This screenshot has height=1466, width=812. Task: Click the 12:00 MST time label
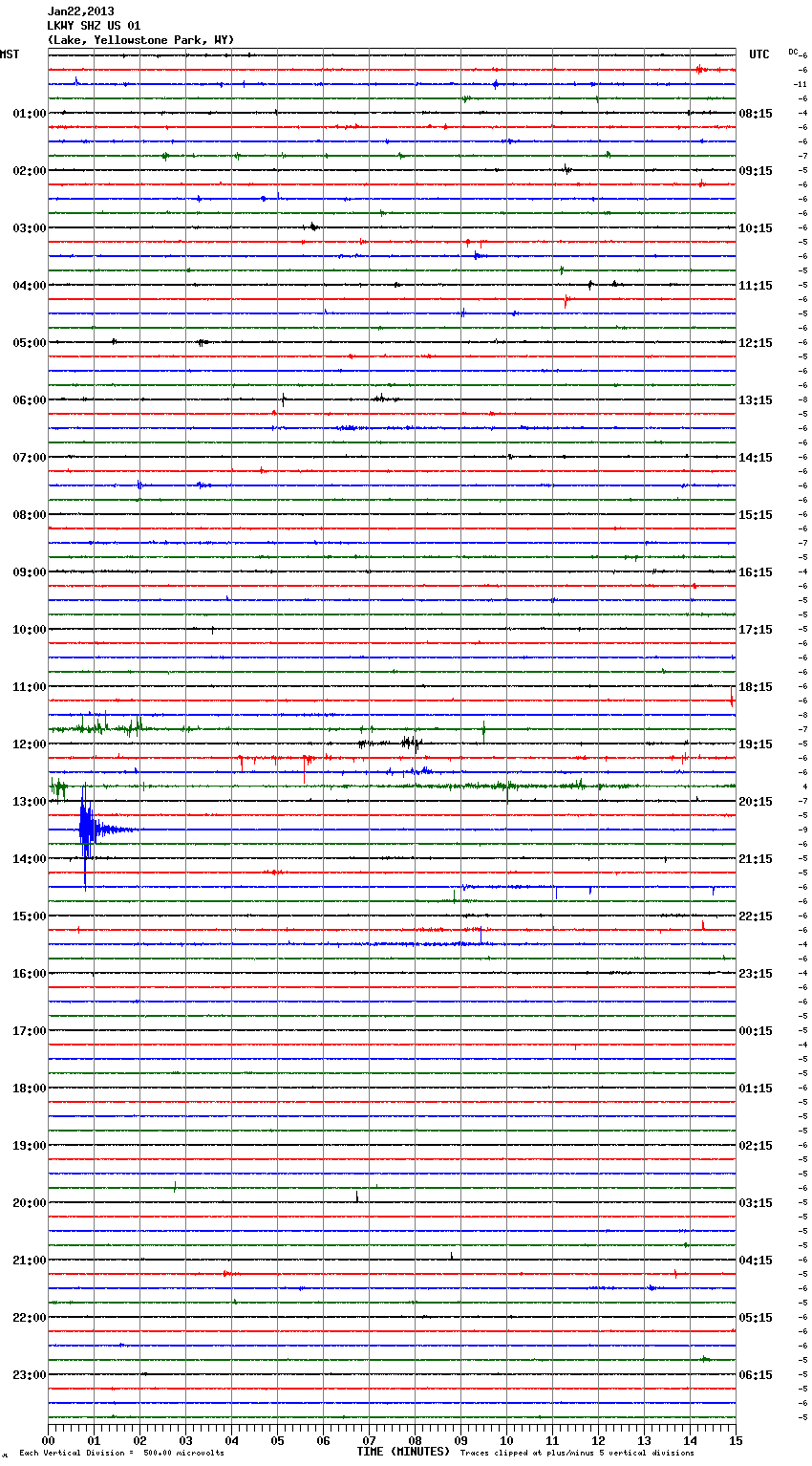30,744
